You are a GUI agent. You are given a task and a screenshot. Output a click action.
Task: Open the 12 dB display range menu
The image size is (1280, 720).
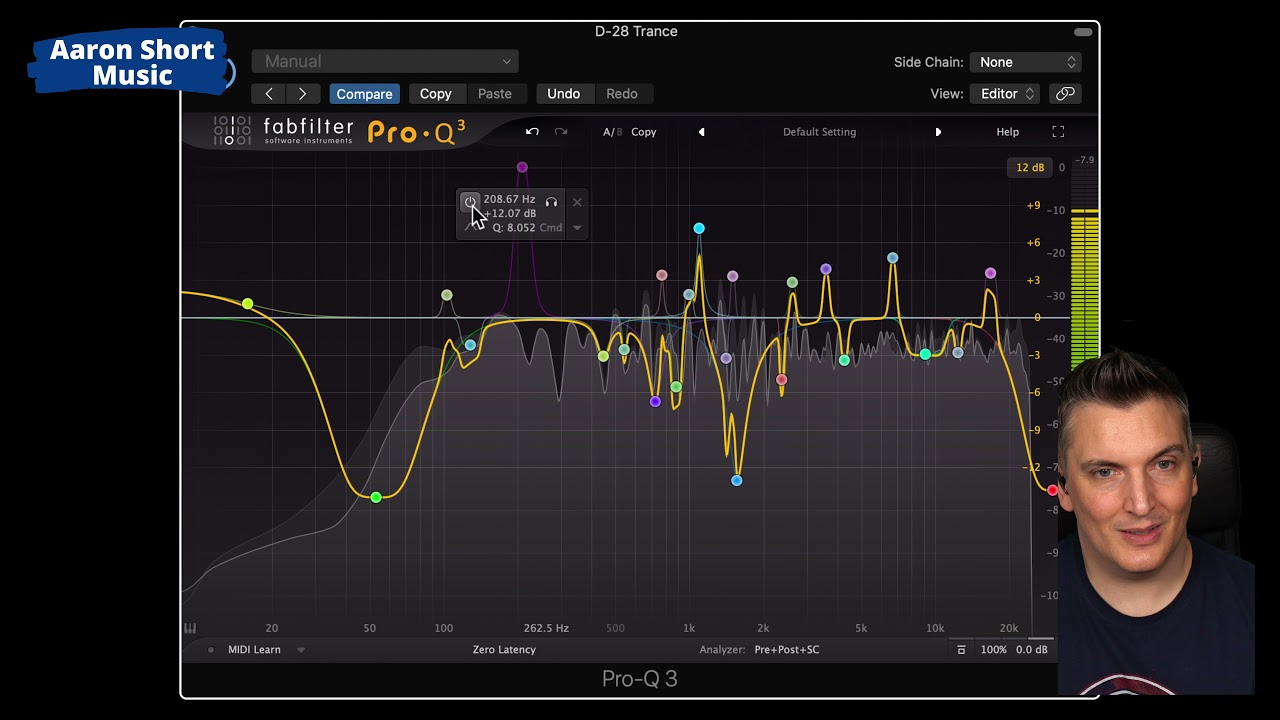[1030, 167]
